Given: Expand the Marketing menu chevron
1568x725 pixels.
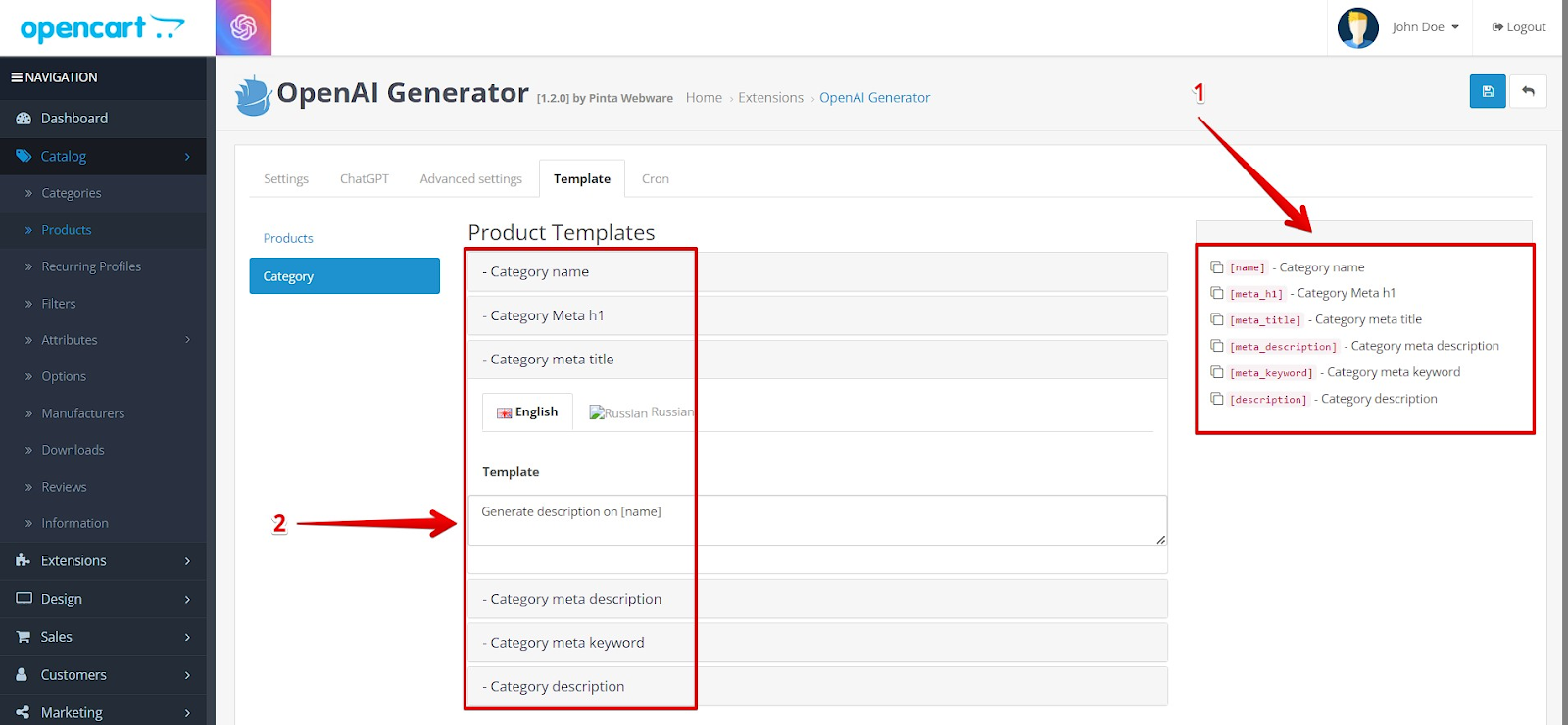Looking at the screenshot, I should point(187,713).
